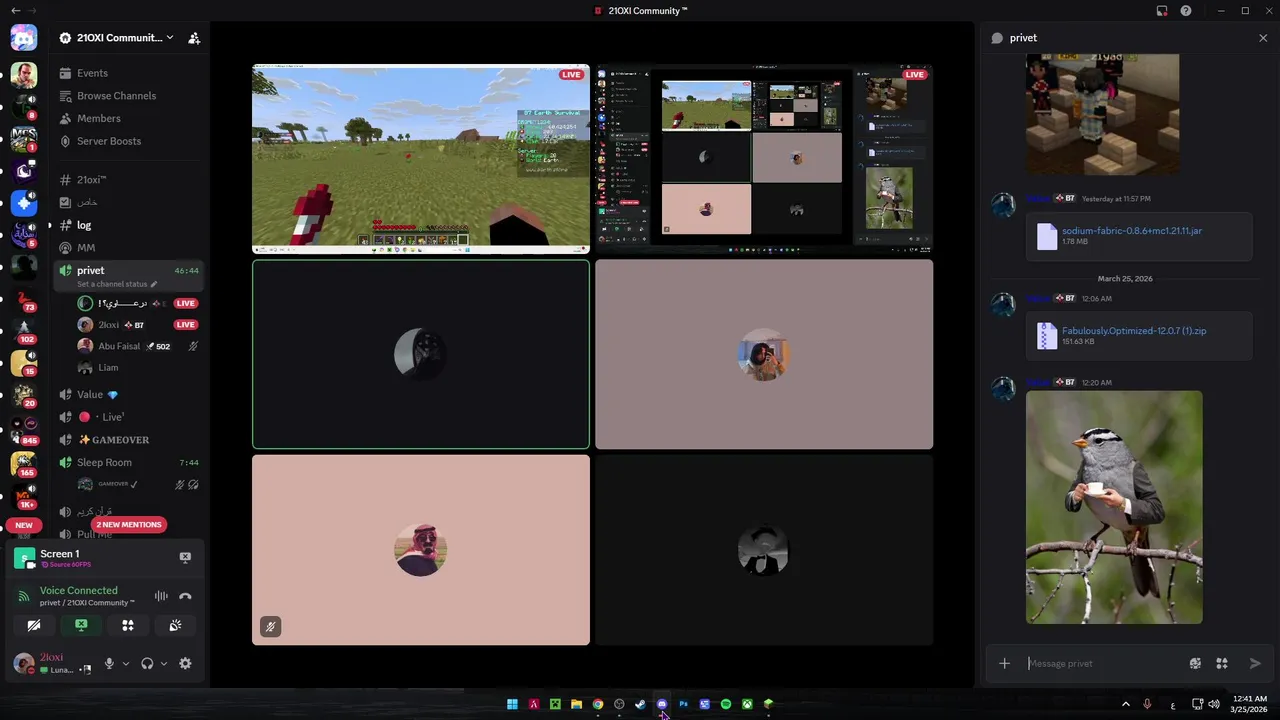
Task: Open Discord help question mark icon
Action: 1186,11
